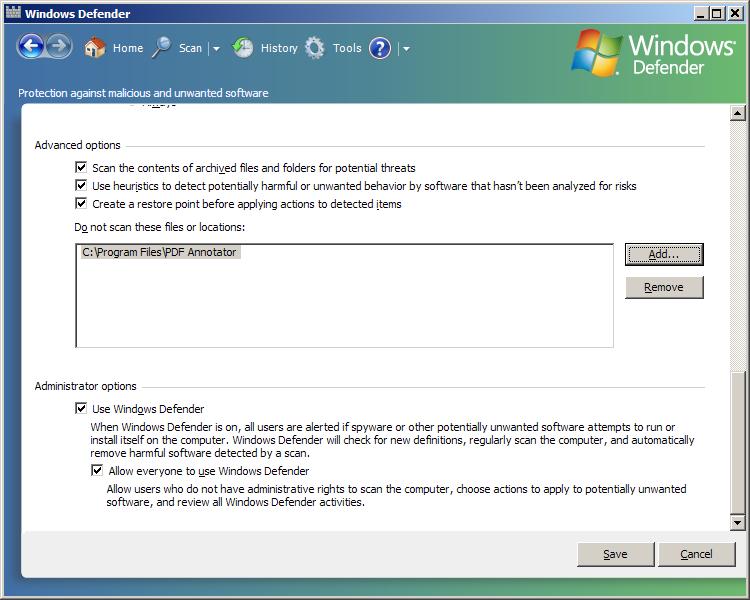Select C:\Program Files\PDF Annotator exclusion entry
This screenshot has height=600, width=750.
click(x=159, y=252)
